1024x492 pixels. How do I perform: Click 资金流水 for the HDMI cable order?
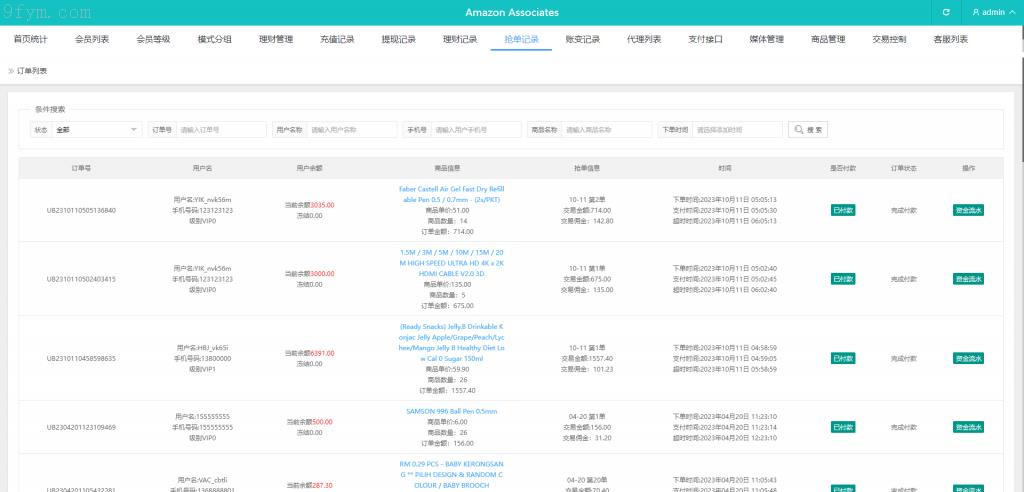(968, 279)
